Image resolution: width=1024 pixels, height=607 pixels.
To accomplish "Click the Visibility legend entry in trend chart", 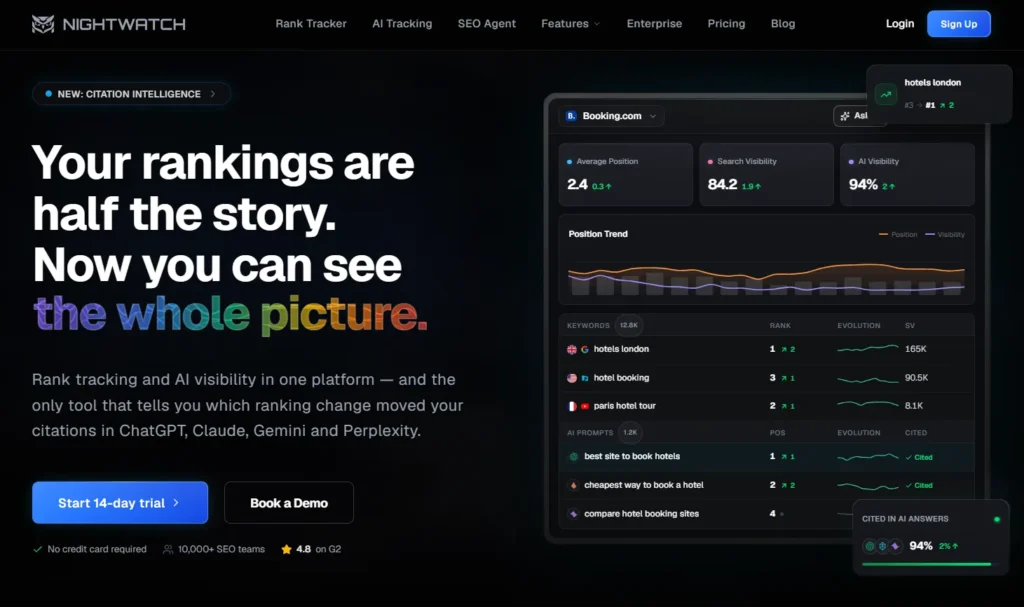I will tap(945, 235).
